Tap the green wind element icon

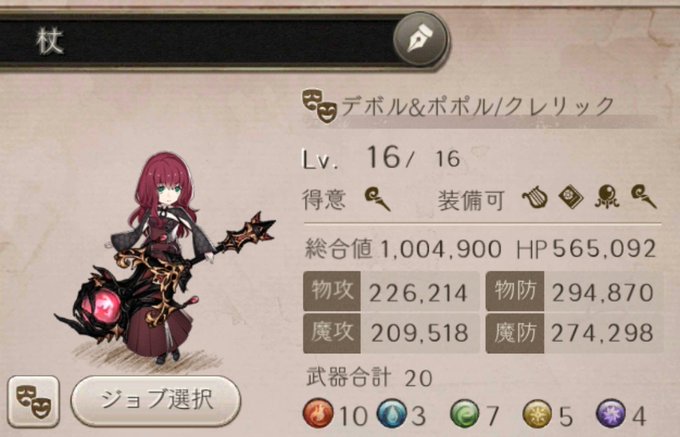[464, 413]
